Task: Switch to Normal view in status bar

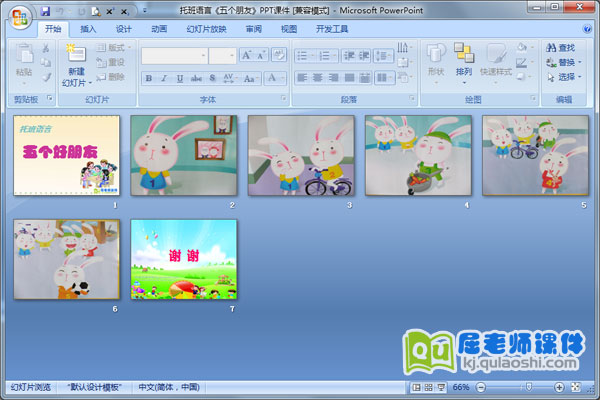Action: click(x=416, y=387)
